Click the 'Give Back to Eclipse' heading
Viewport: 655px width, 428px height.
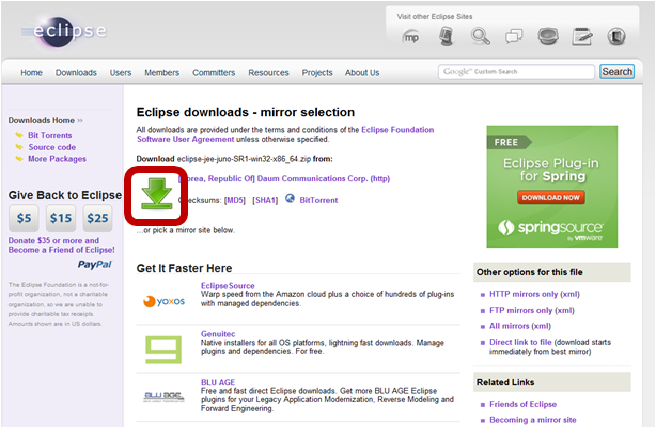(65, 195)
